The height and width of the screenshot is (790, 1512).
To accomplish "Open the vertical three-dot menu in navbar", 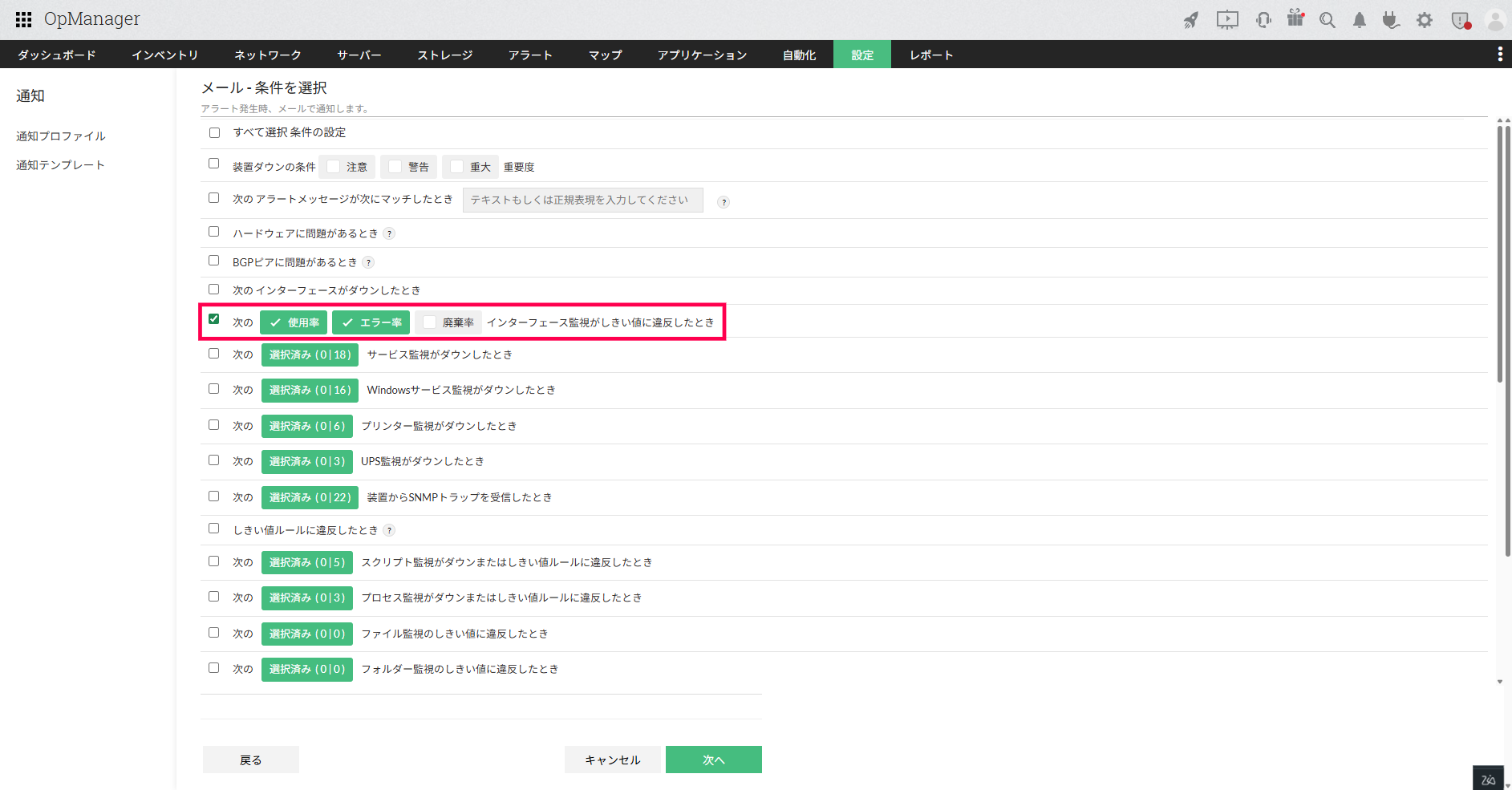I will pyautogui.click(x=1500, y=54).
